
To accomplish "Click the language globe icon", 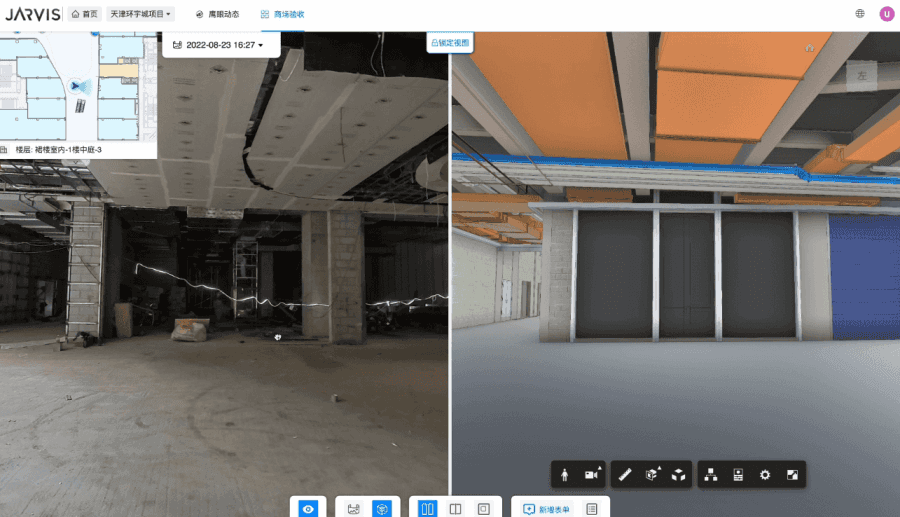I will (x=860, y=14).
